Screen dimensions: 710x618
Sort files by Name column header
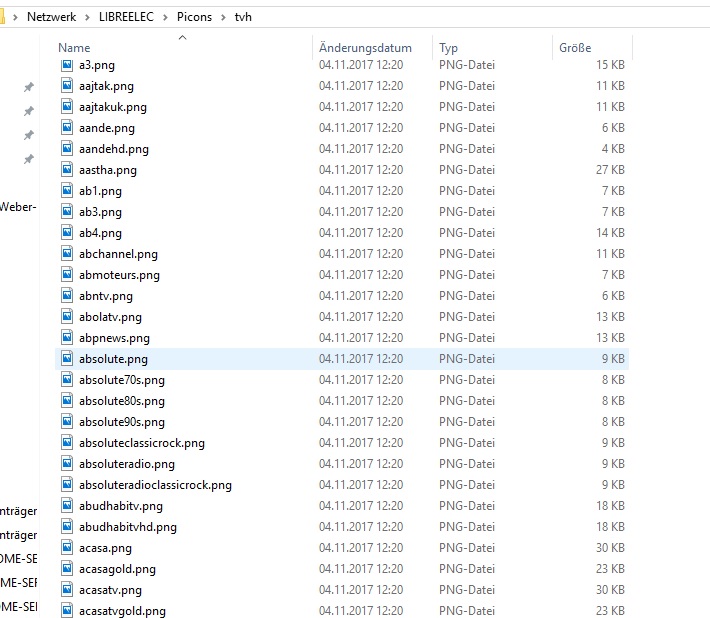point(74,48)
